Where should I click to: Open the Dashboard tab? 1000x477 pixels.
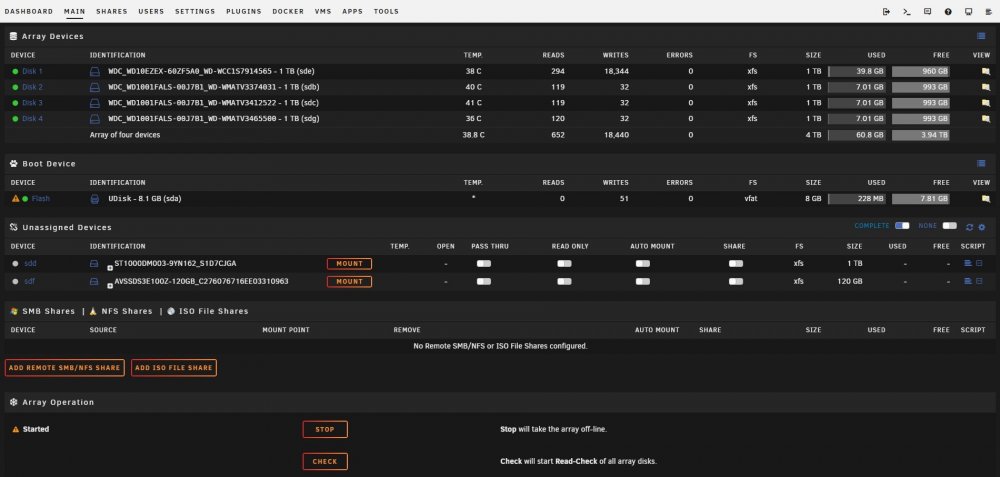pos(29,11)
